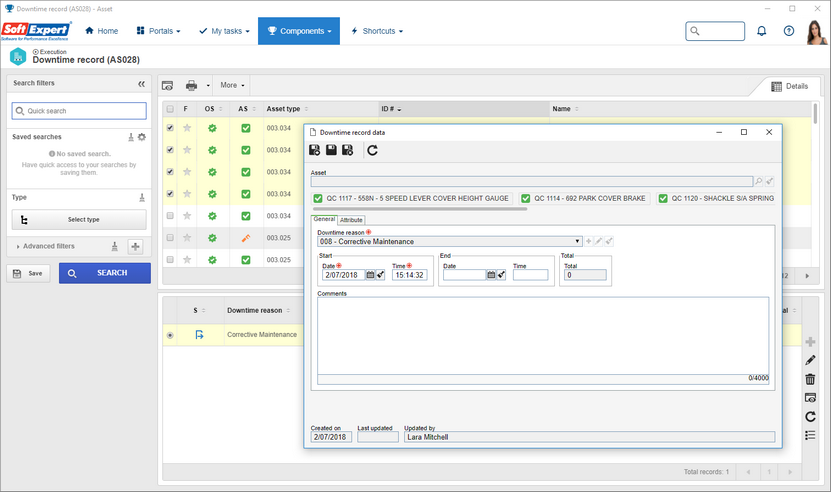This screenshot has width=831, height=492.
Task: Click the Comments text area
Action: point(543,336)
